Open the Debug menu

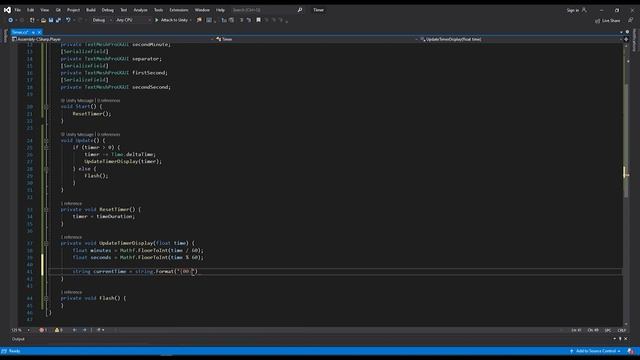pyautogui.click(x=108, y=10)
